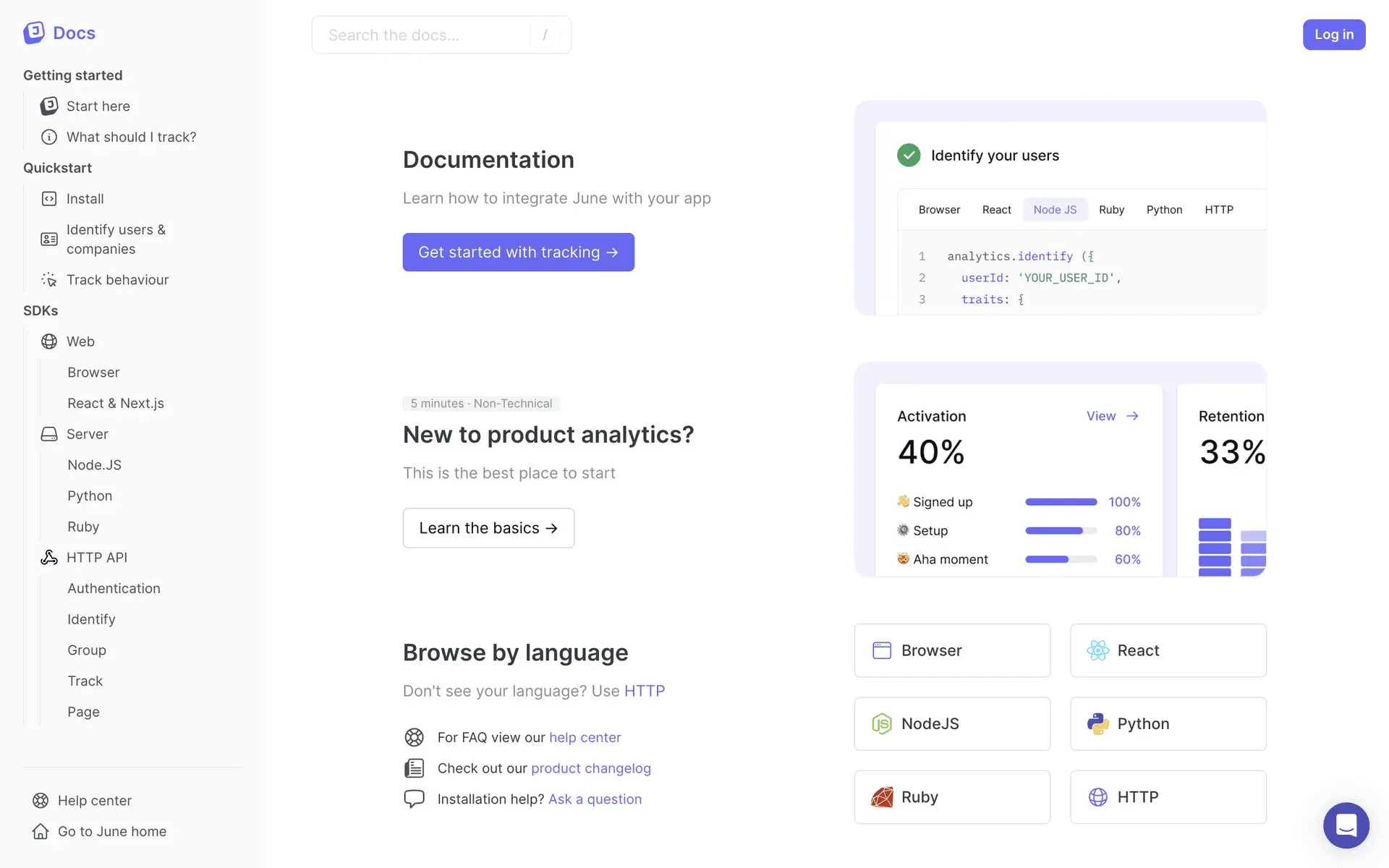Click the Setup 80% progress bar
The height and width of the screenshot is (868, 1389).
click(1061, 531)
